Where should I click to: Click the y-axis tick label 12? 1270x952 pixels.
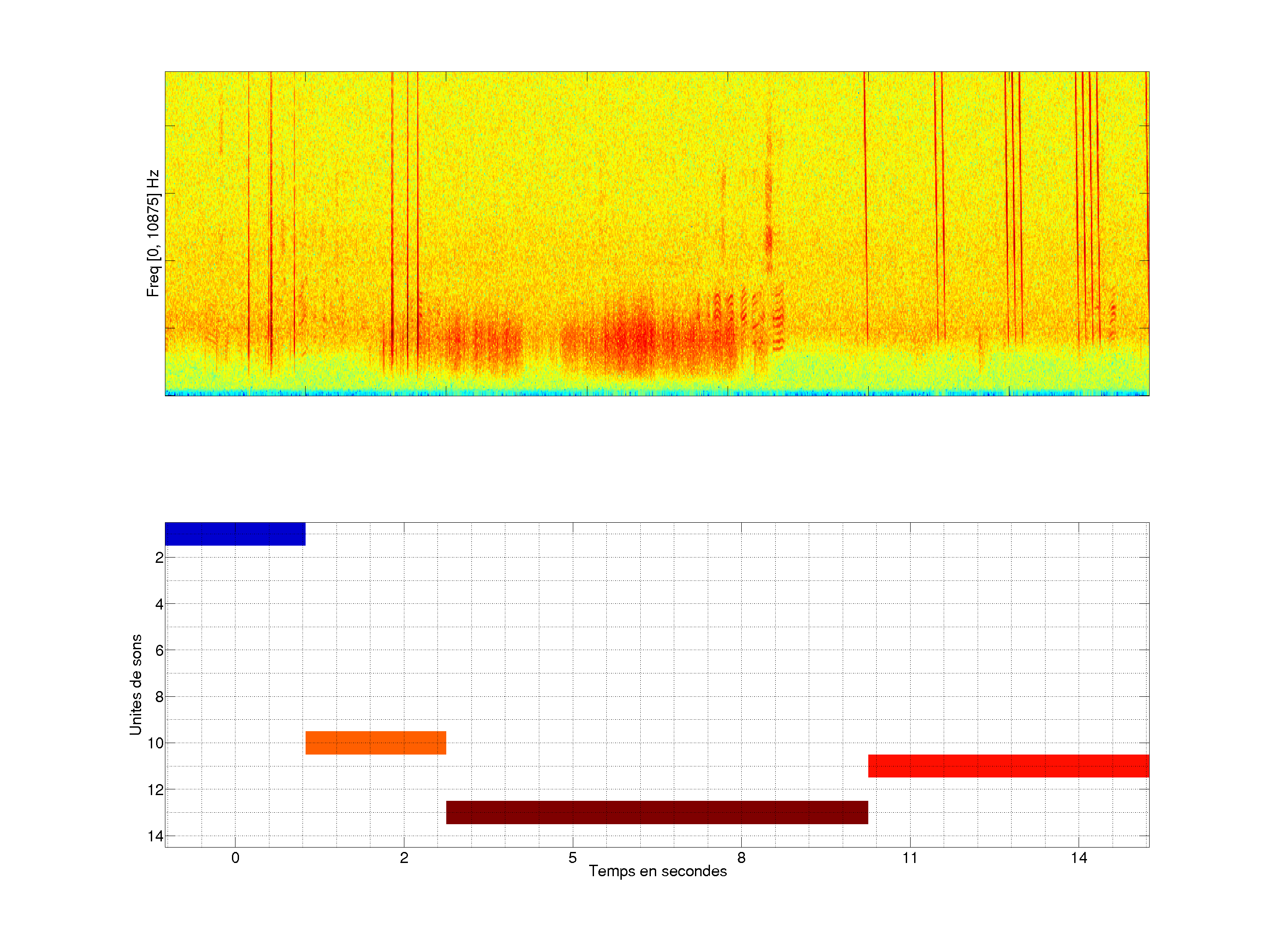coord(156,790)
